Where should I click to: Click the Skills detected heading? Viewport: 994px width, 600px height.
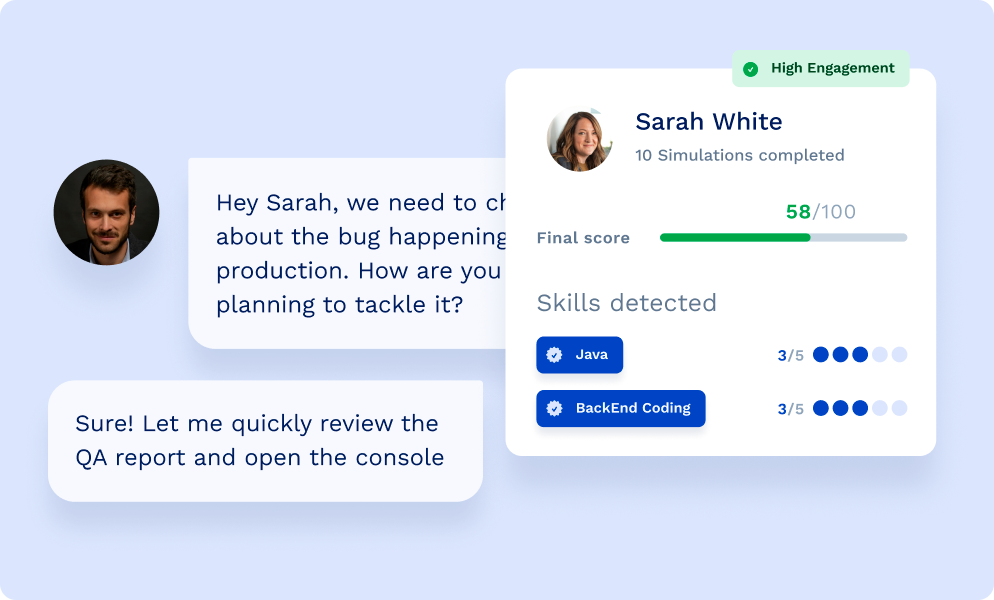626,303
